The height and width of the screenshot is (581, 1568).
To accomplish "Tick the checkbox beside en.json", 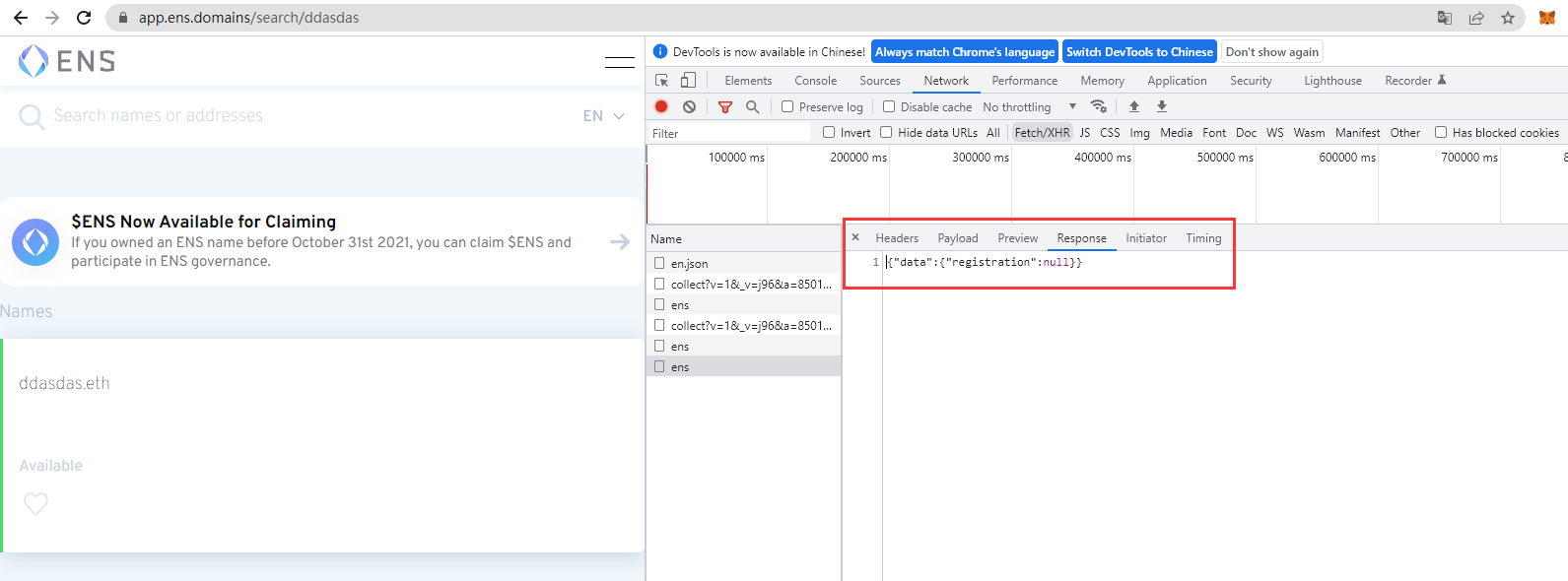I will pyautogui.click(x=659, y=263).
